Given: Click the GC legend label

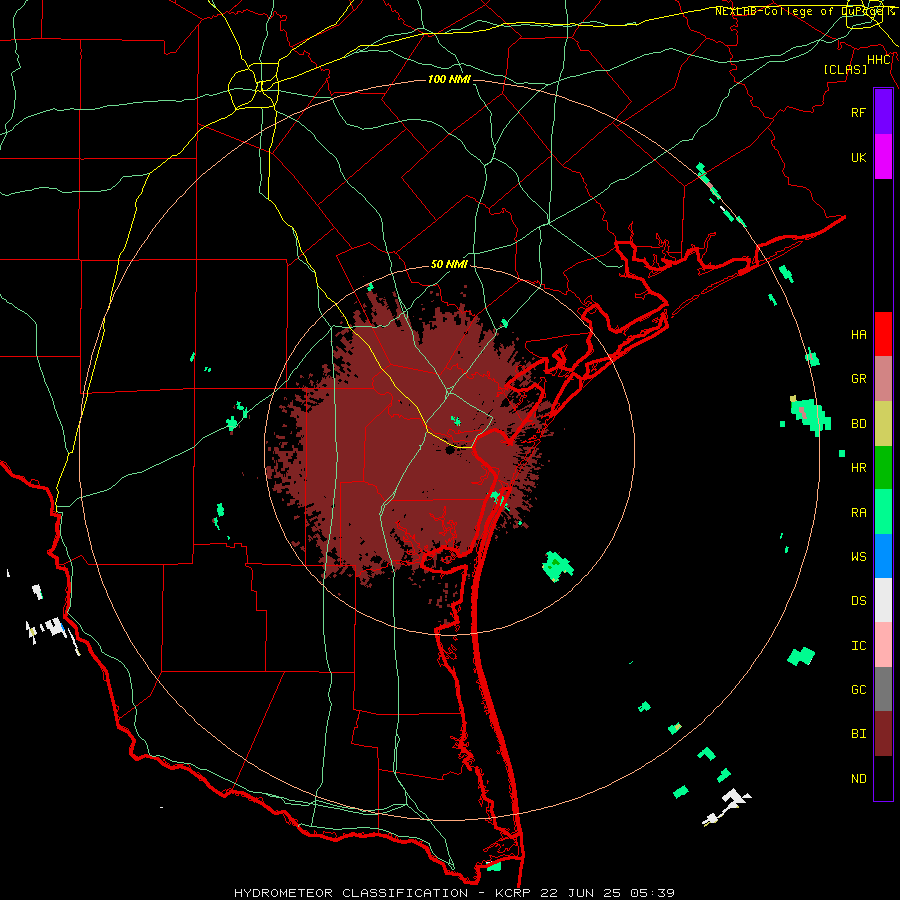Looking at the screenshot, I should pos(858,689).
